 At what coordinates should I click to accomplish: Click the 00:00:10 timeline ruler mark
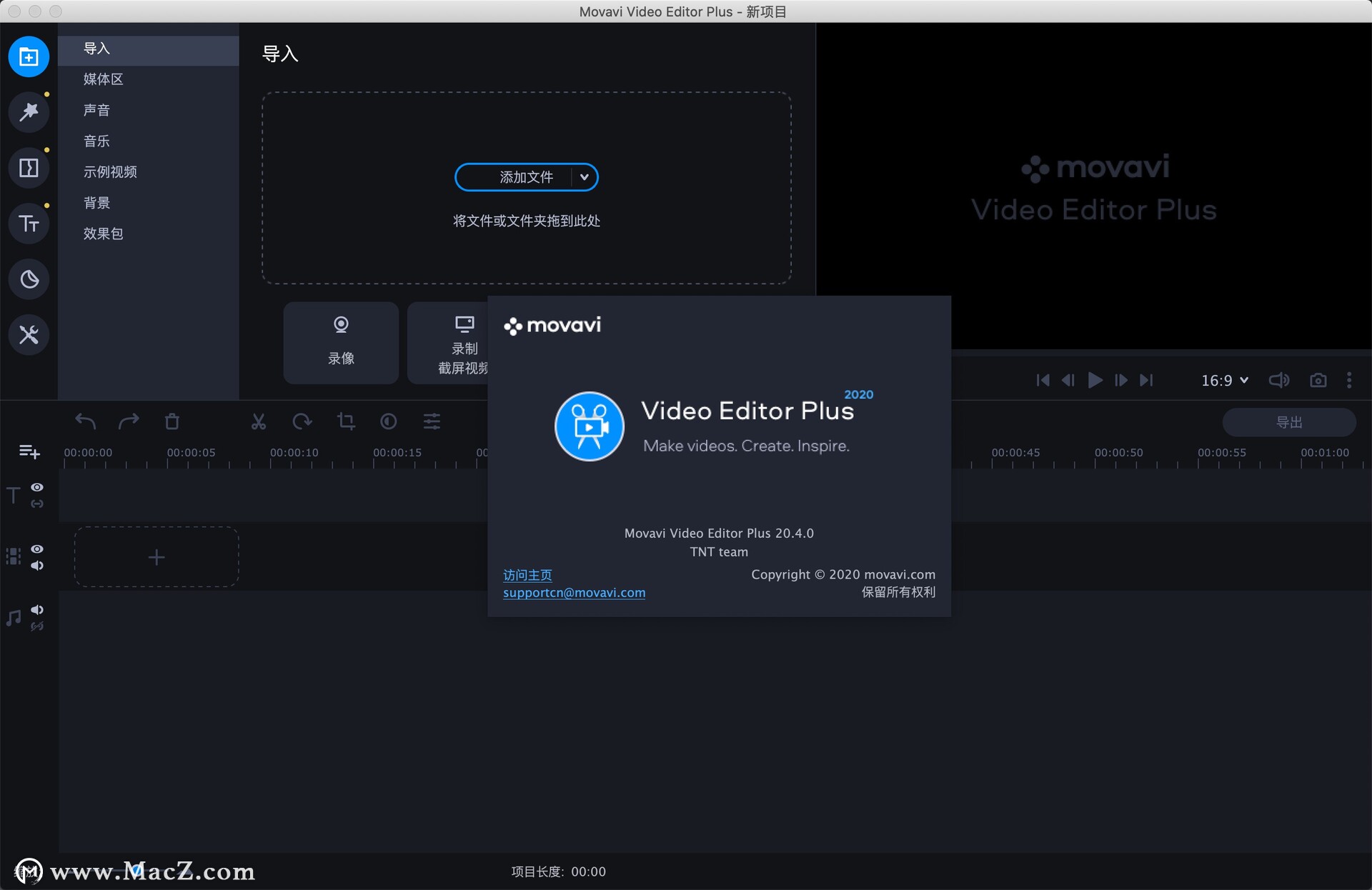tap(294, 453)
